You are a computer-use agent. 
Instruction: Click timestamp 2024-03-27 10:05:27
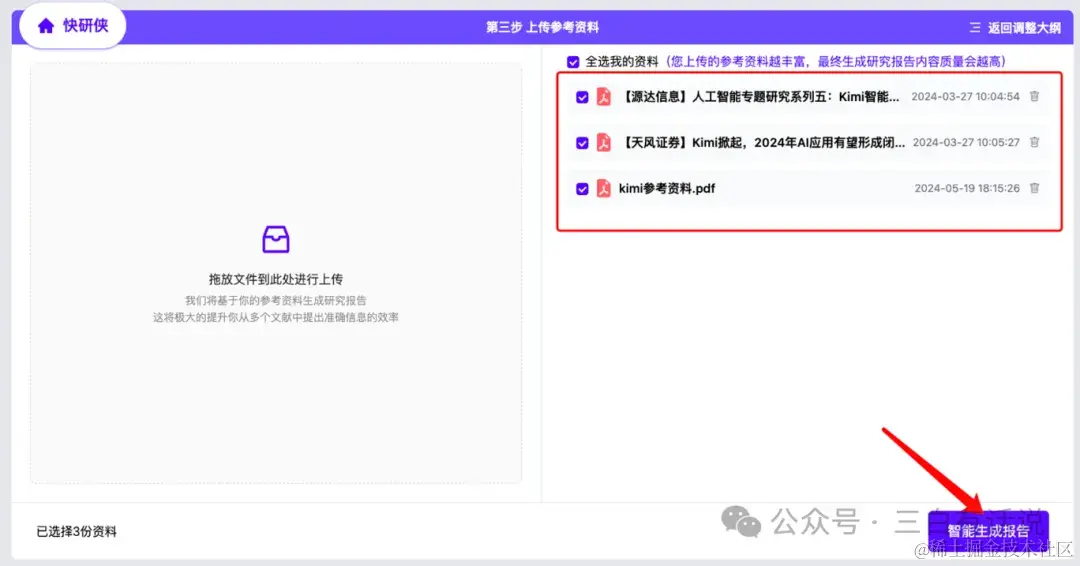(x=966, y=143)
